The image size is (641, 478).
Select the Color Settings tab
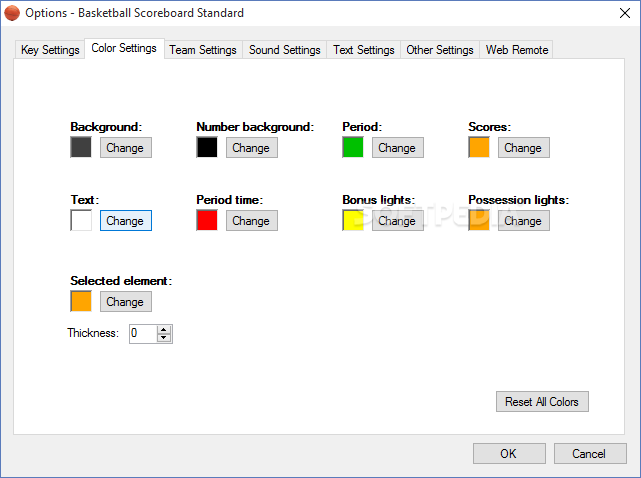124,48
